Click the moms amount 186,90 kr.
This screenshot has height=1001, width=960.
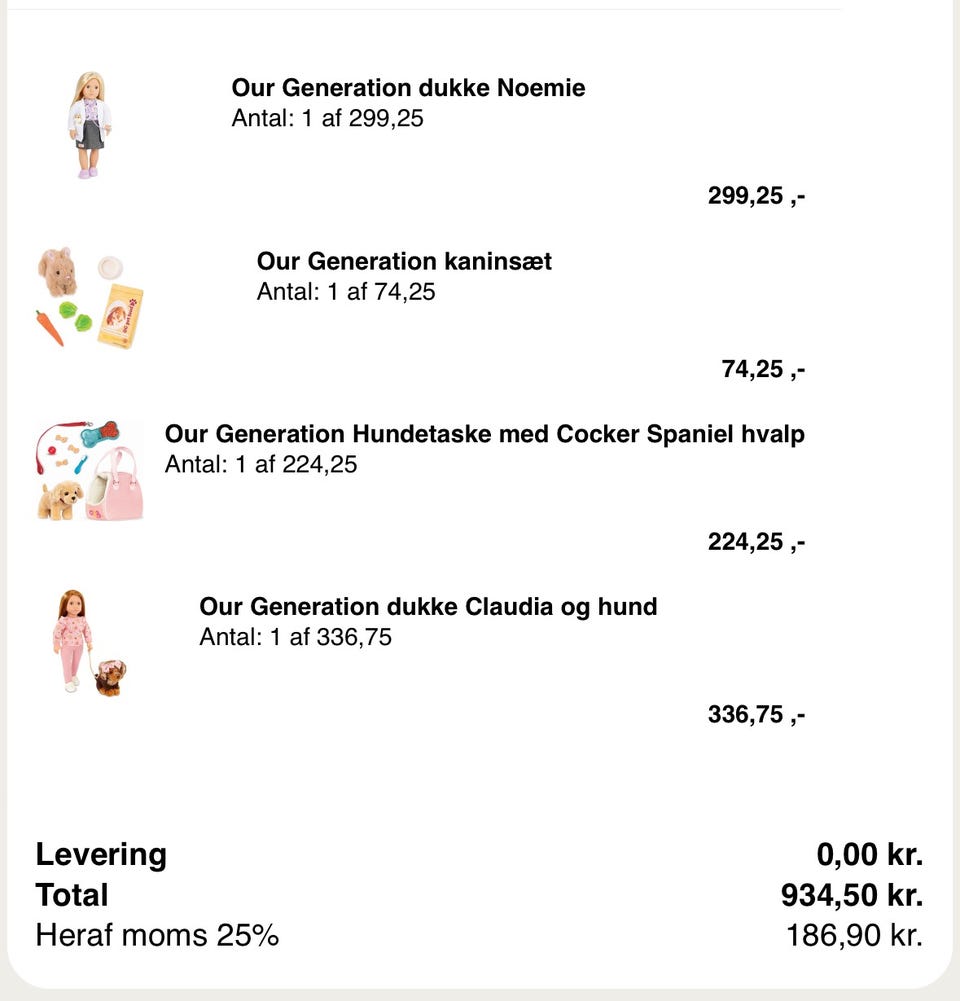[x=853, y=936]
